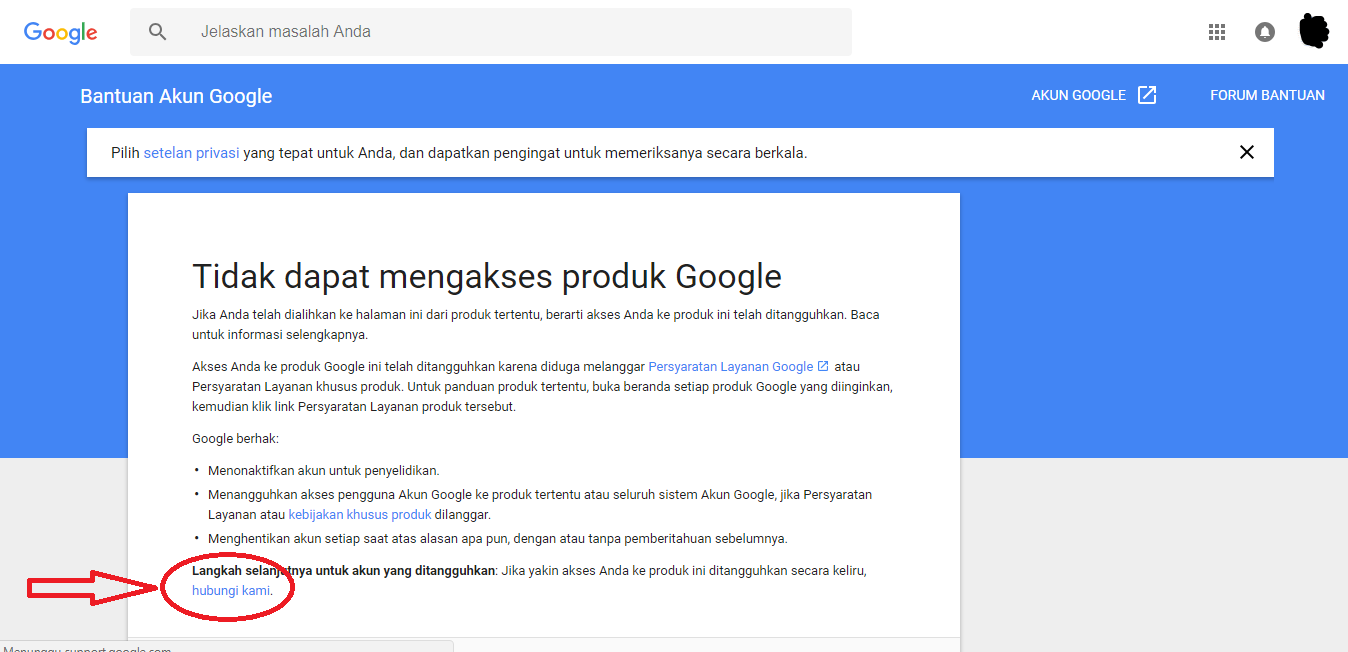Image resolution: width=1348 pixels, height=652 pixels.
Task: Click the Bantuan Akun Google title
Action: [x=176, y=96]
